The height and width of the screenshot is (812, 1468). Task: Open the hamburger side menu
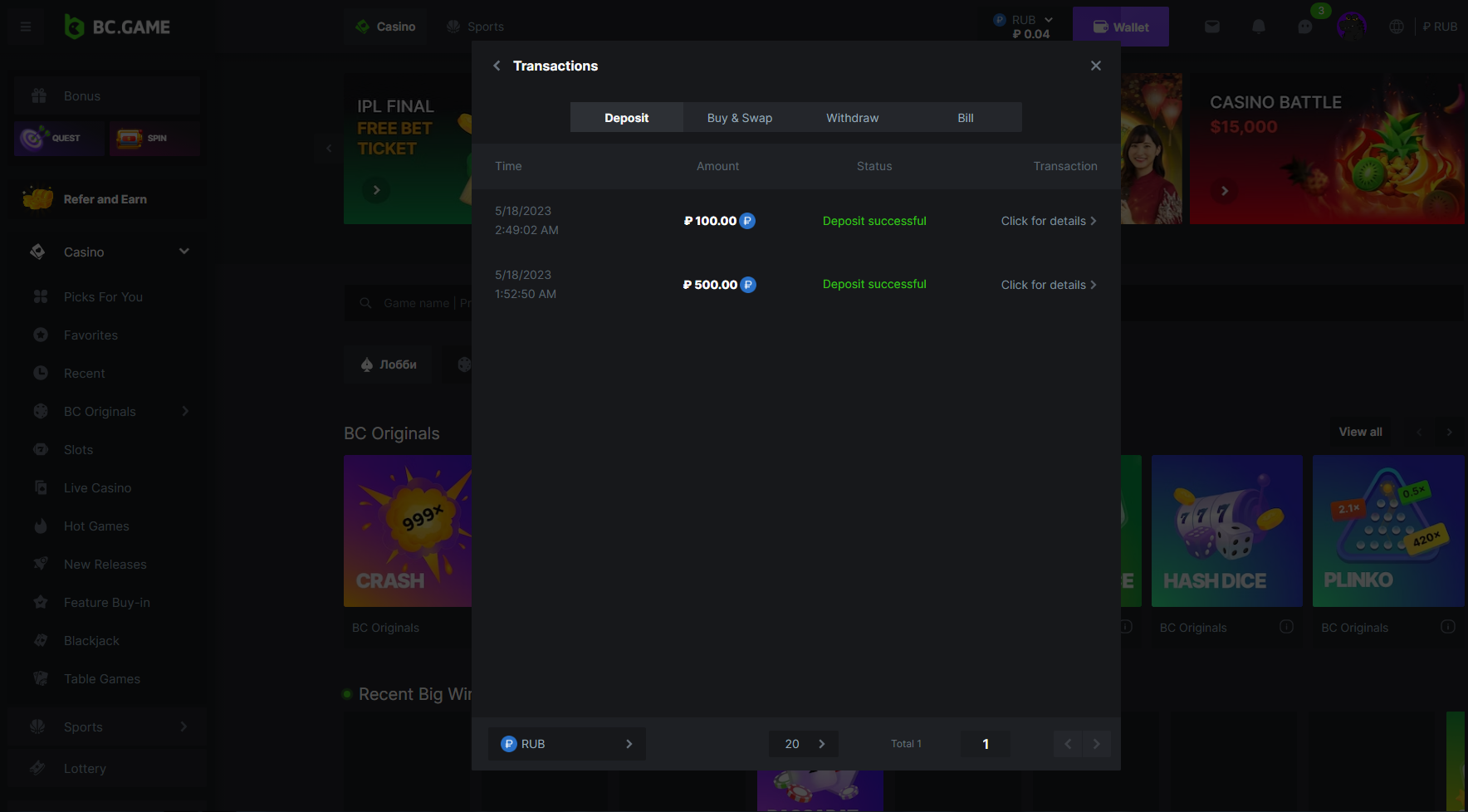(x=26, y=27)
